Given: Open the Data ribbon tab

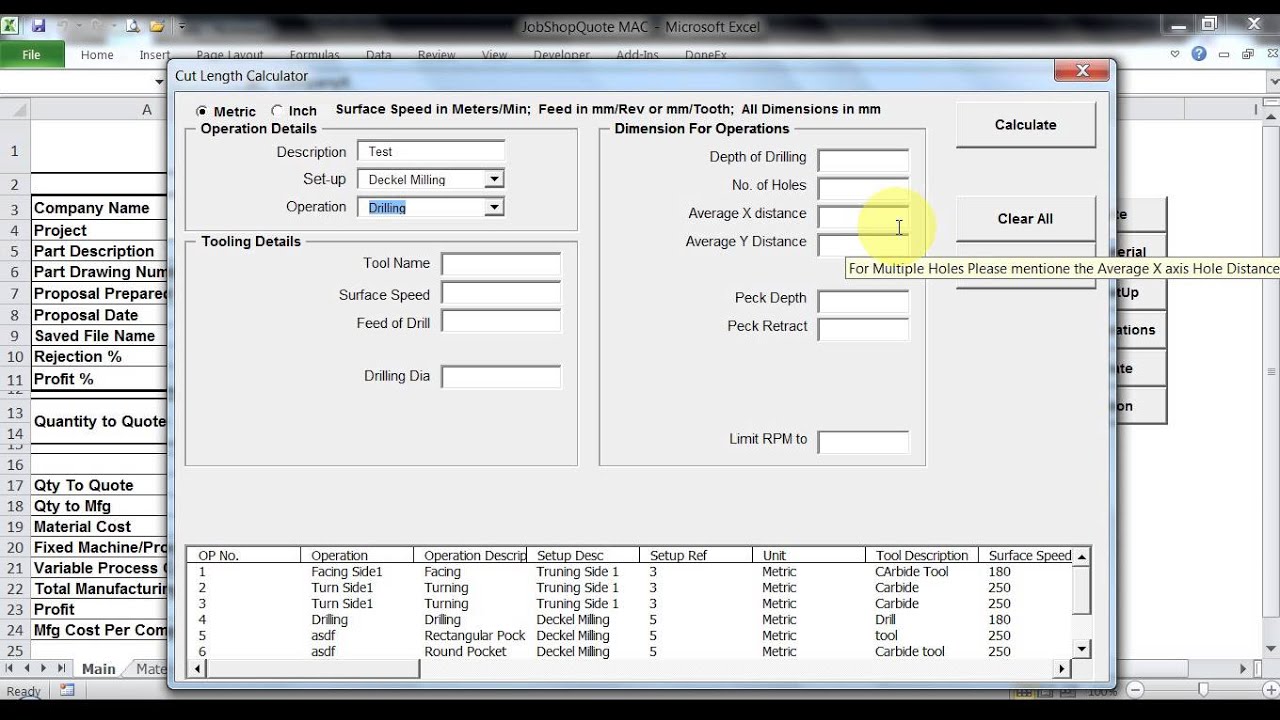Looking at the screenshot, I should pos(379,55).
